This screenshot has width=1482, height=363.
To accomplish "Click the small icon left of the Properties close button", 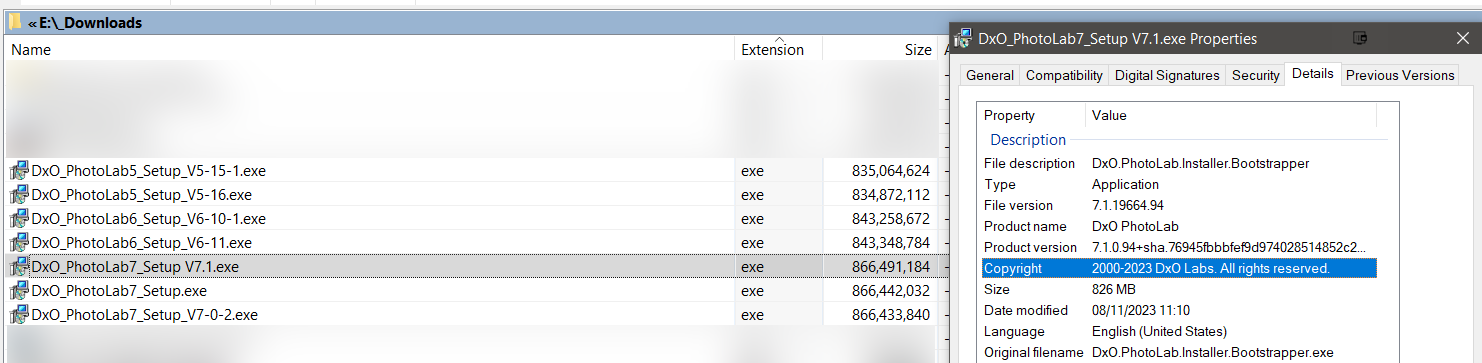I will 1359,38.
